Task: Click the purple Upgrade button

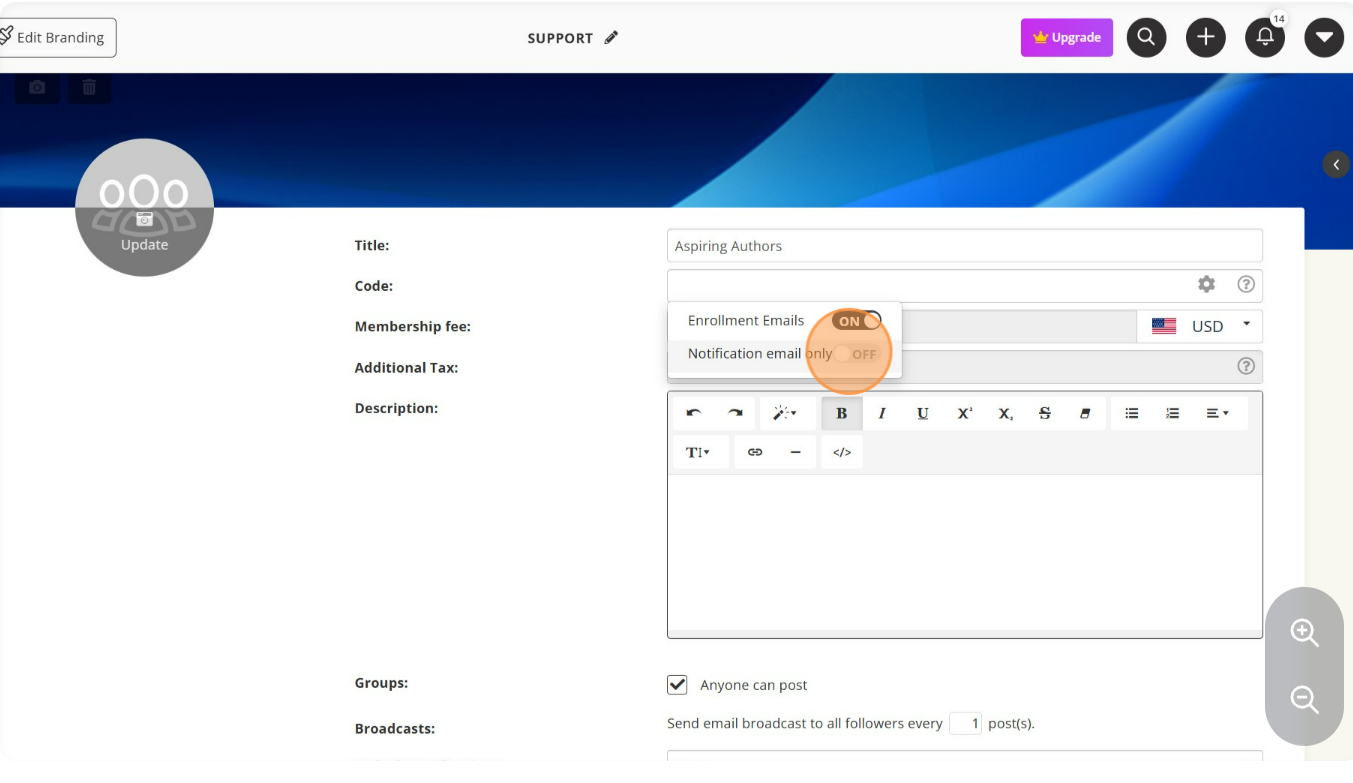Action: click(1067, 38)
